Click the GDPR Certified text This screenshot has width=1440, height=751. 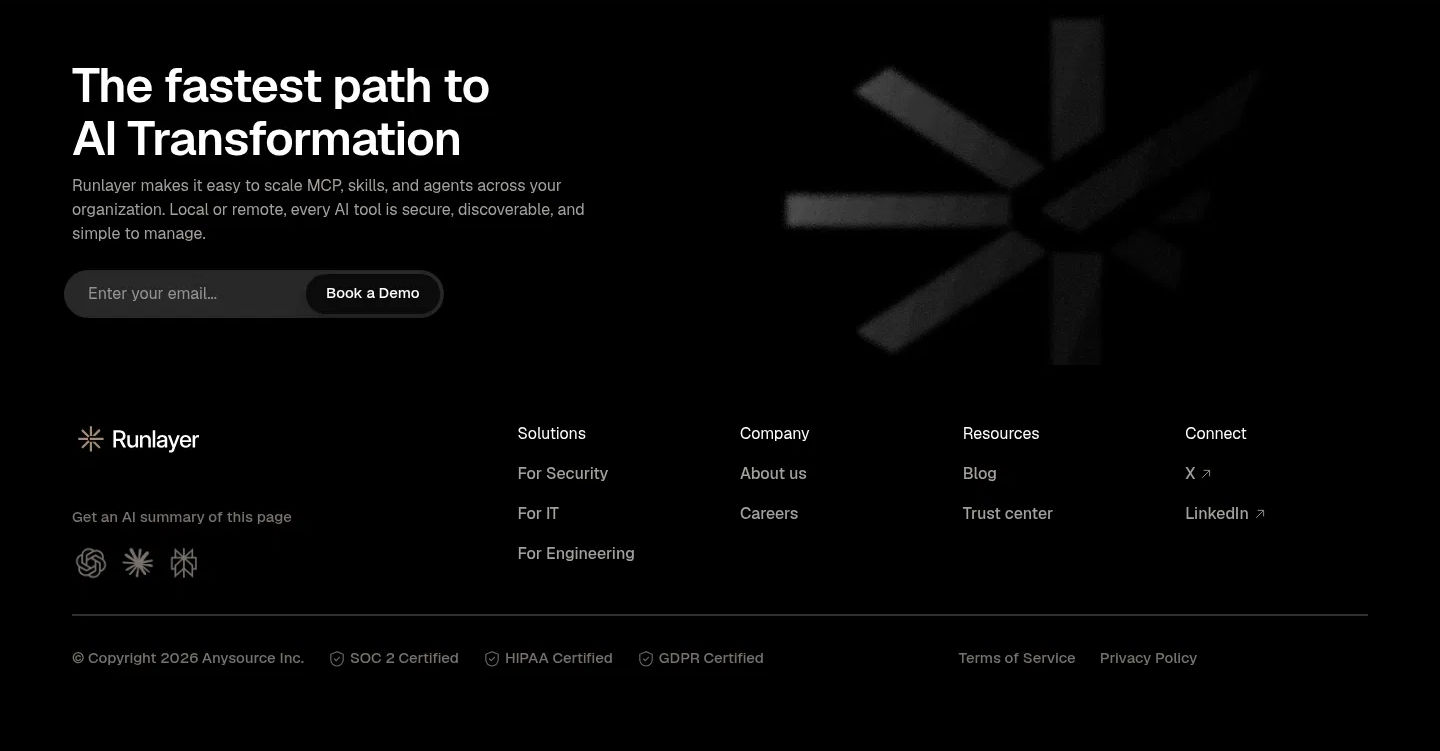tap(711, 658)
